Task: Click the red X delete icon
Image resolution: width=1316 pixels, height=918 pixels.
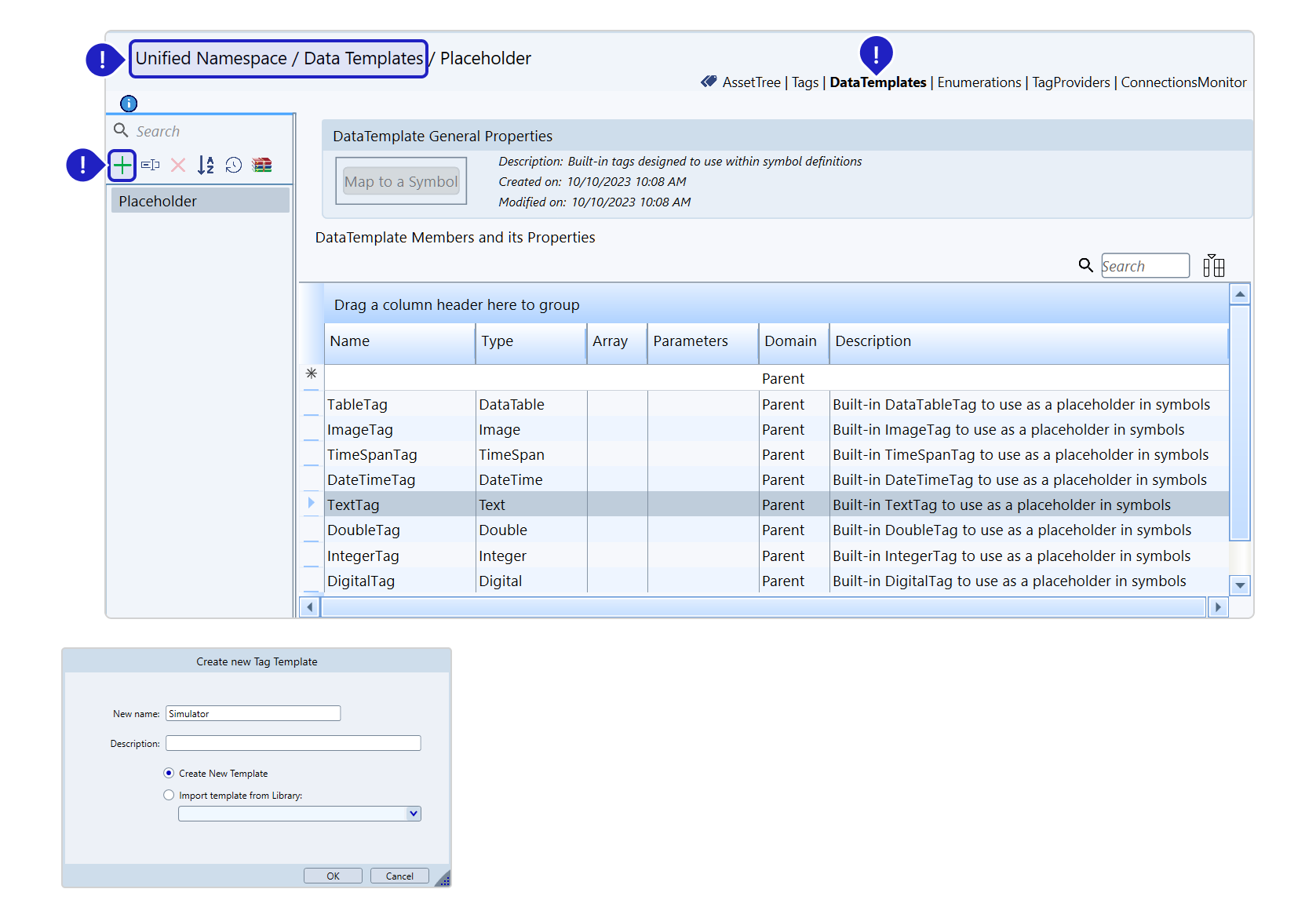Action: pyautogui.click(x=178, y=165)
